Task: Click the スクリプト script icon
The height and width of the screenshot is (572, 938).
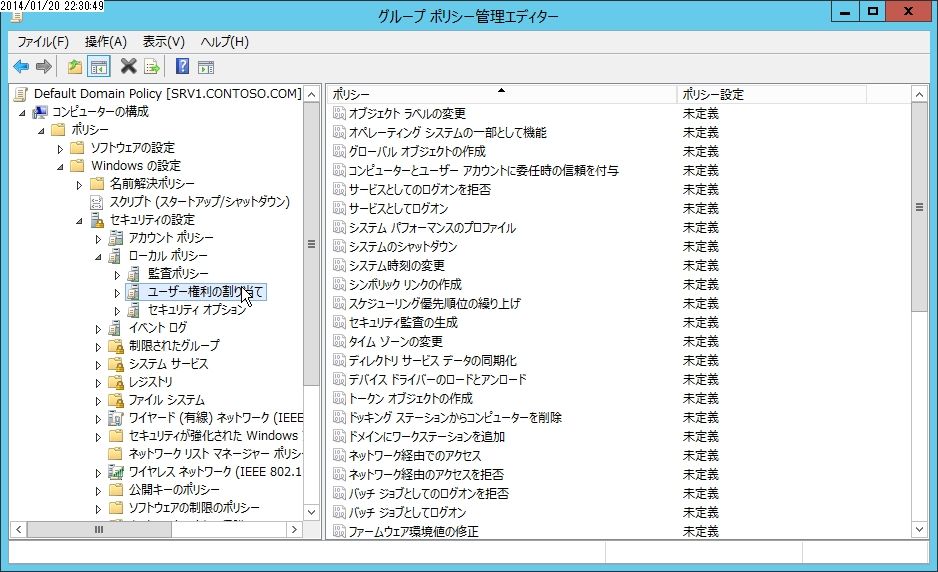Action: tap(96, 202)
